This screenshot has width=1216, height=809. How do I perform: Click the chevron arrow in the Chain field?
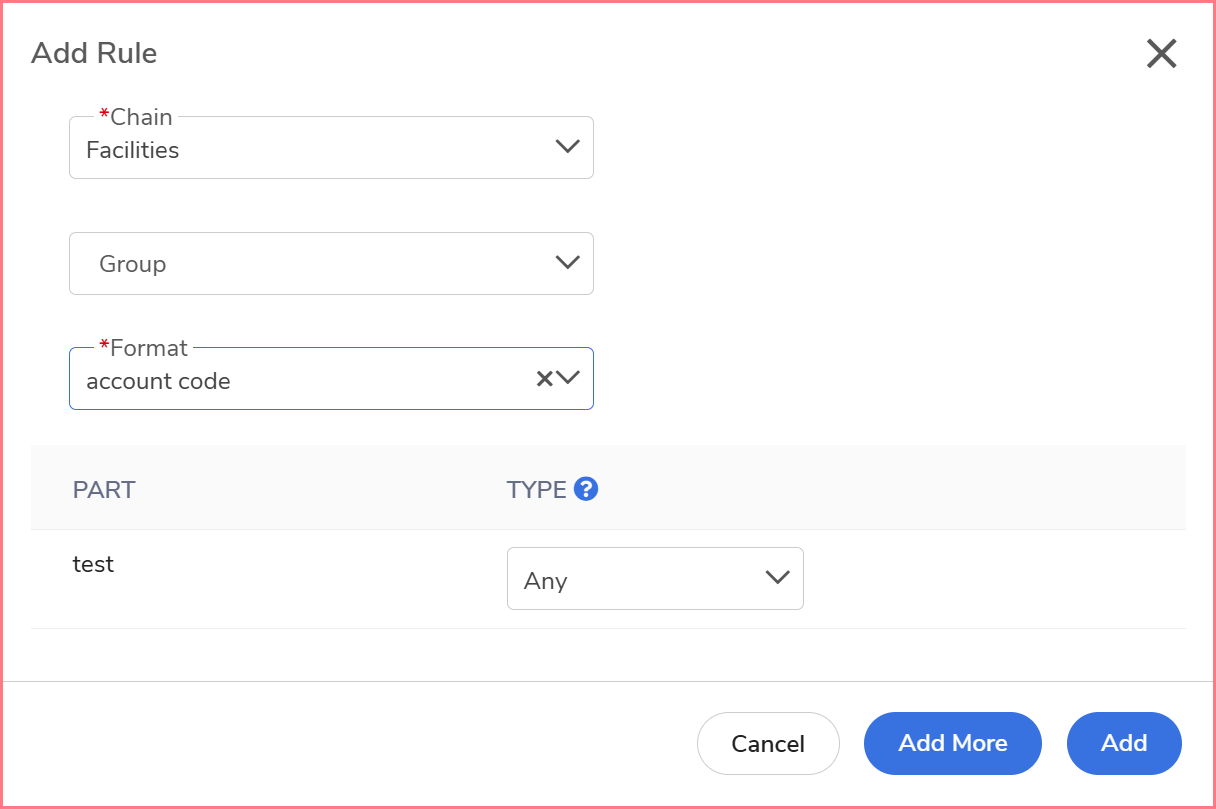pos(567,147)
